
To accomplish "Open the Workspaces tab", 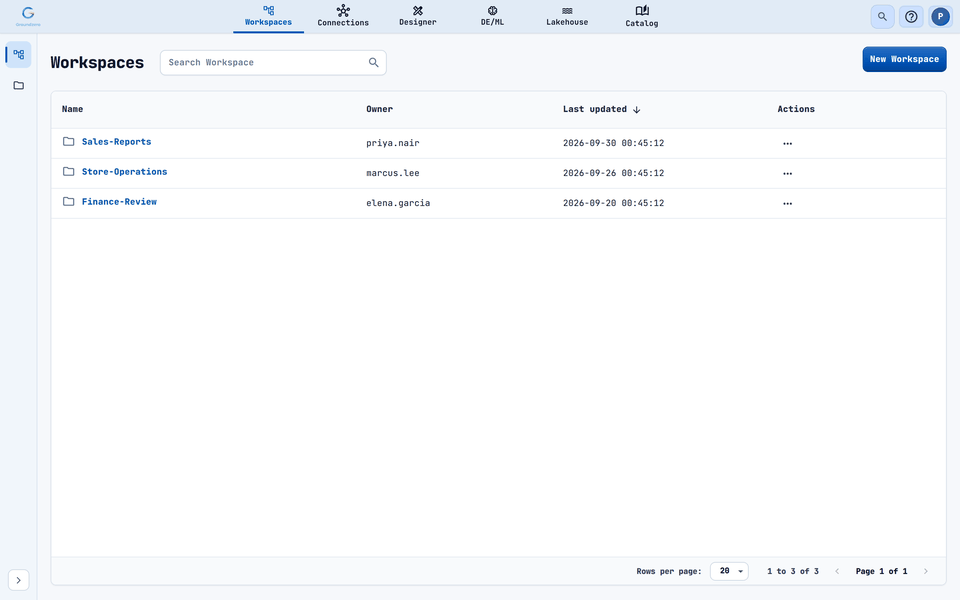I will [x=268, y=17].
